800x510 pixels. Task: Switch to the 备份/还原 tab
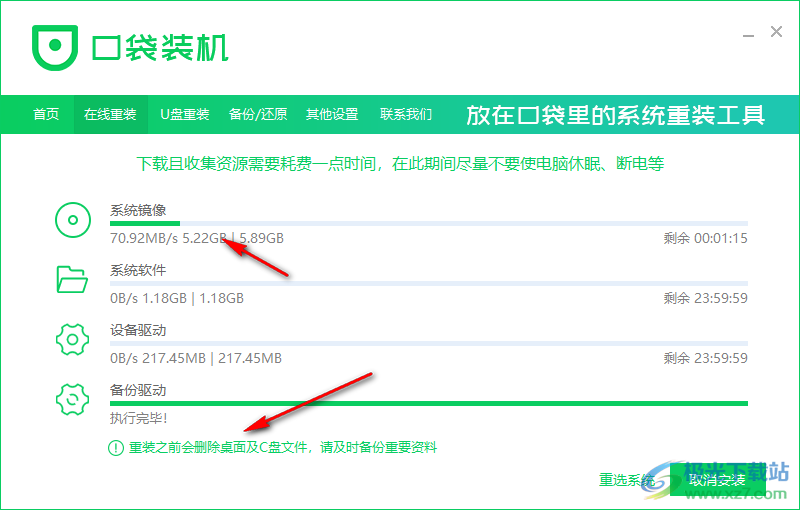pos(258,115)
